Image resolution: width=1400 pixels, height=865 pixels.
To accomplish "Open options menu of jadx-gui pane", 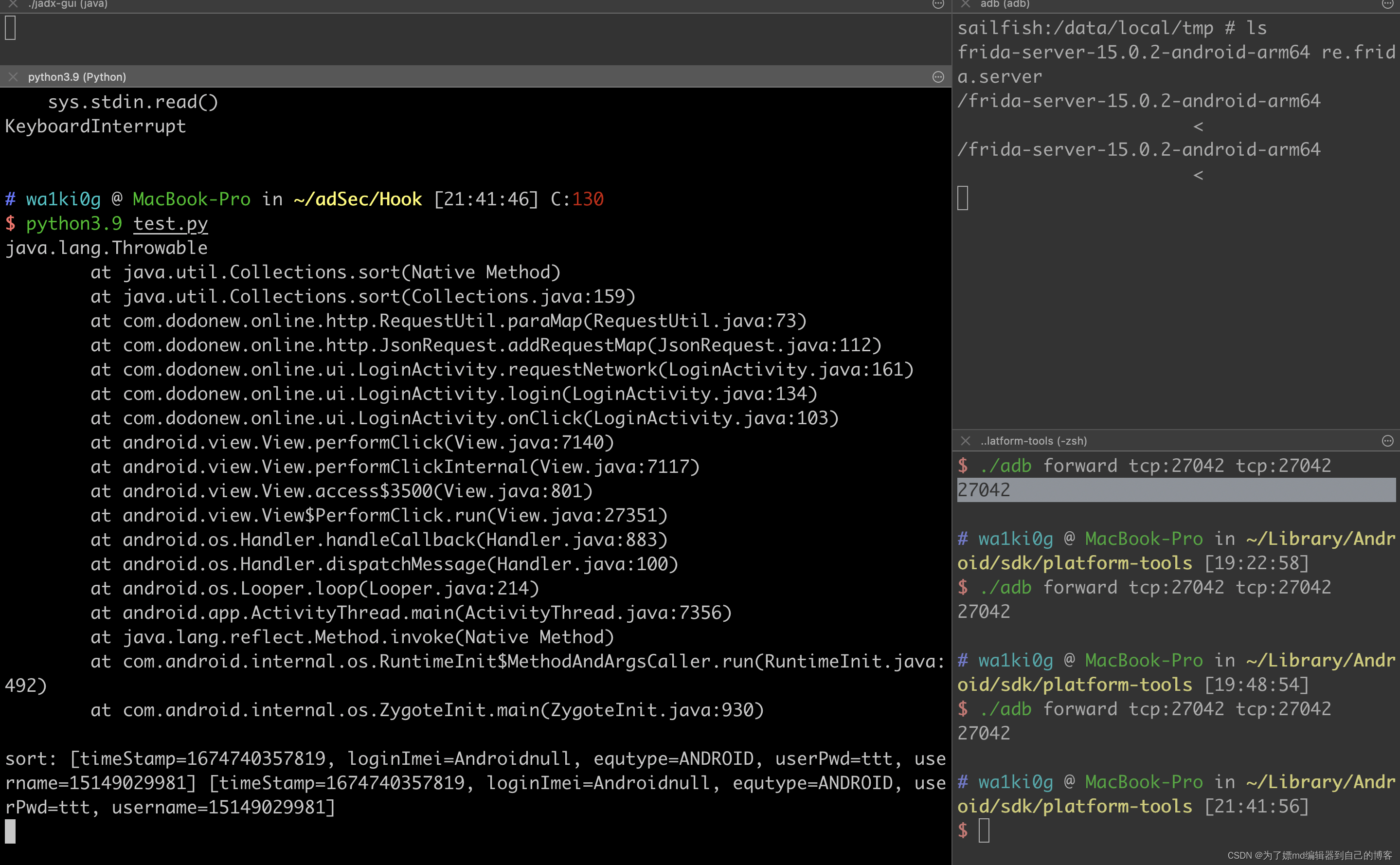I will click(x=938, y=3).
